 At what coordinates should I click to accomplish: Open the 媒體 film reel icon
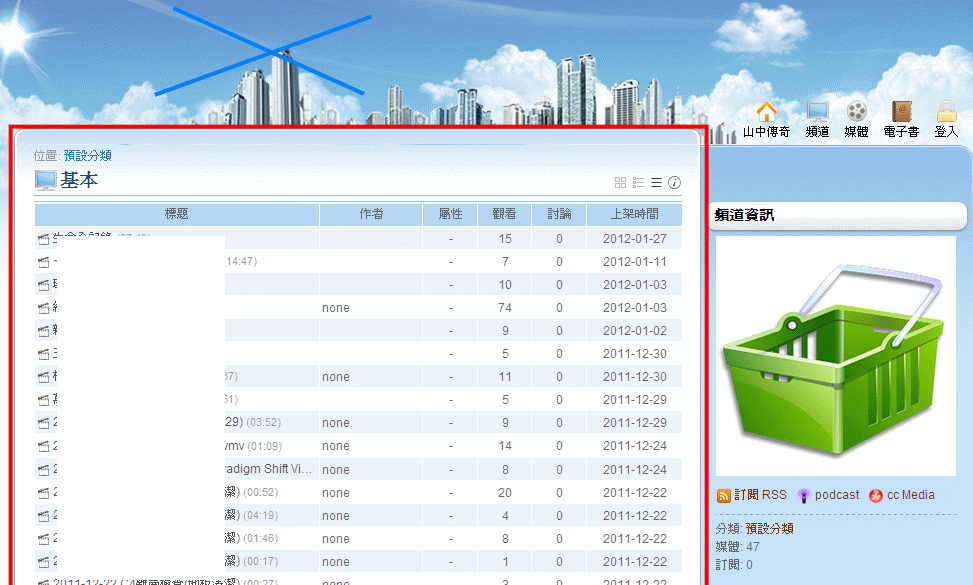tap(856, 111)
